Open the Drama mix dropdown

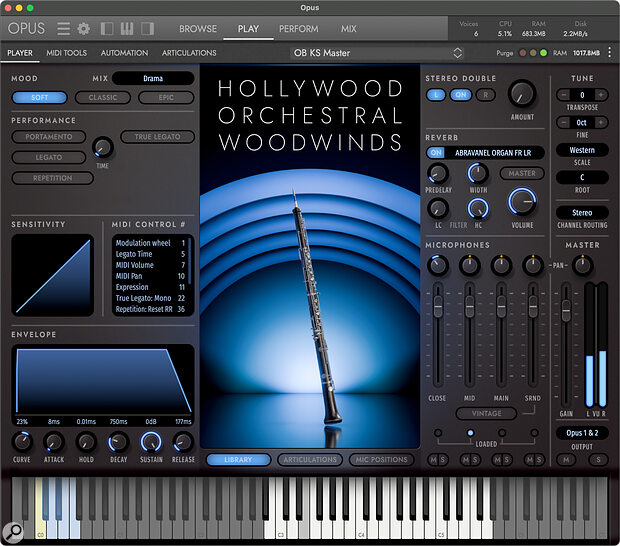click(153, 78)
